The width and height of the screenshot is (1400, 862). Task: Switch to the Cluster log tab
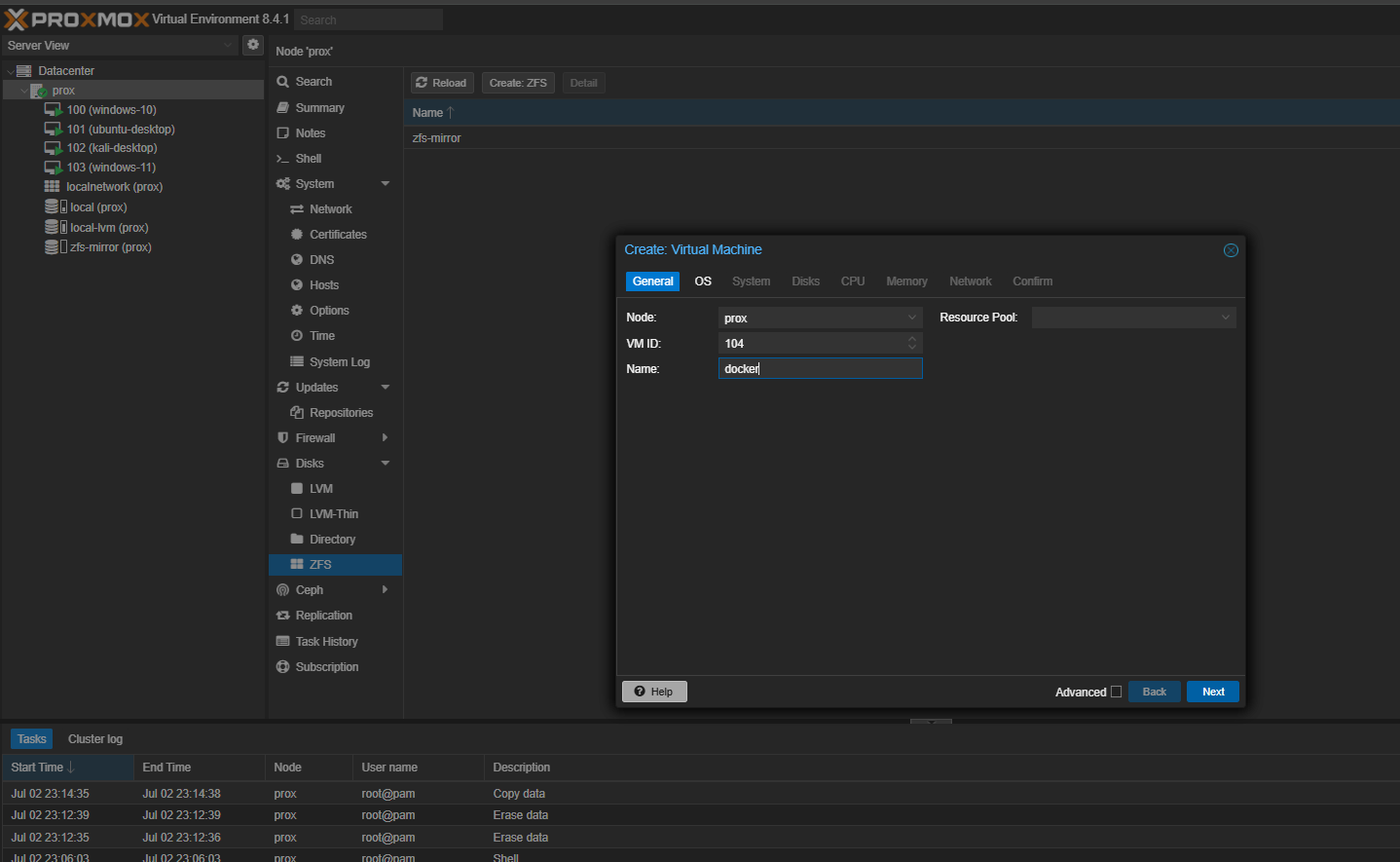click(x=95, y=739)
